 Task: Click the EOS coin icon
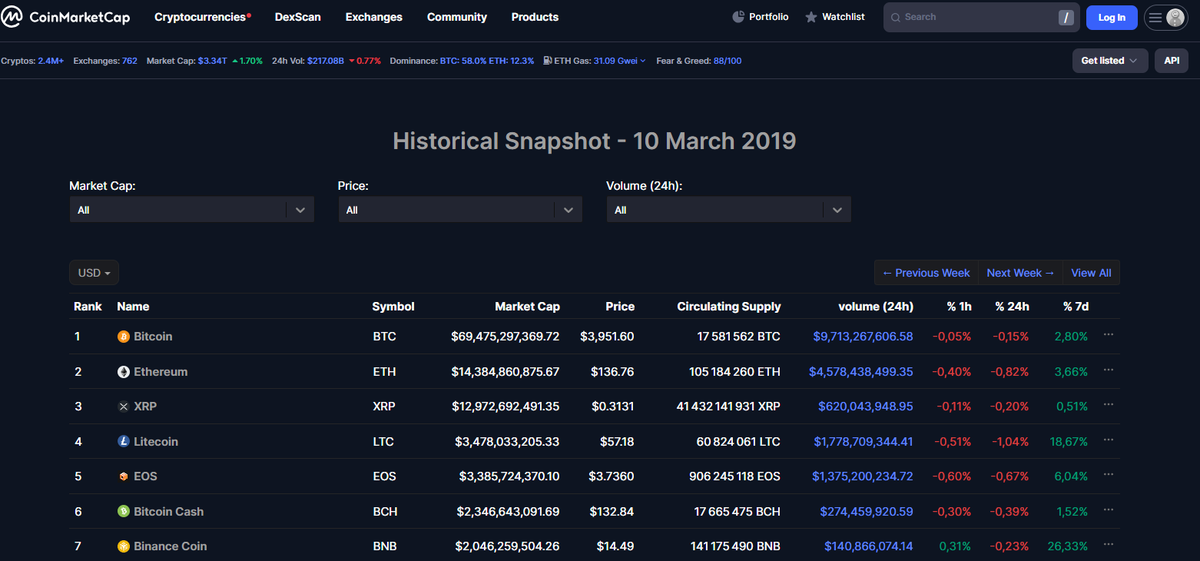pyautogui.click(x=124, y=477)
